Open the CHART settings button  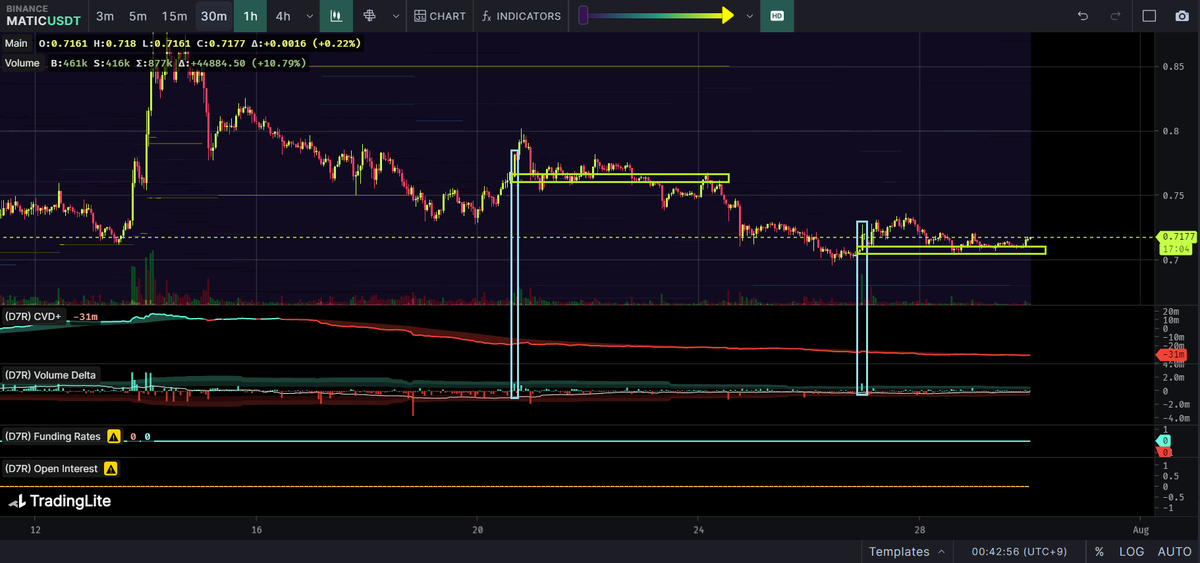tap(440, 16)
